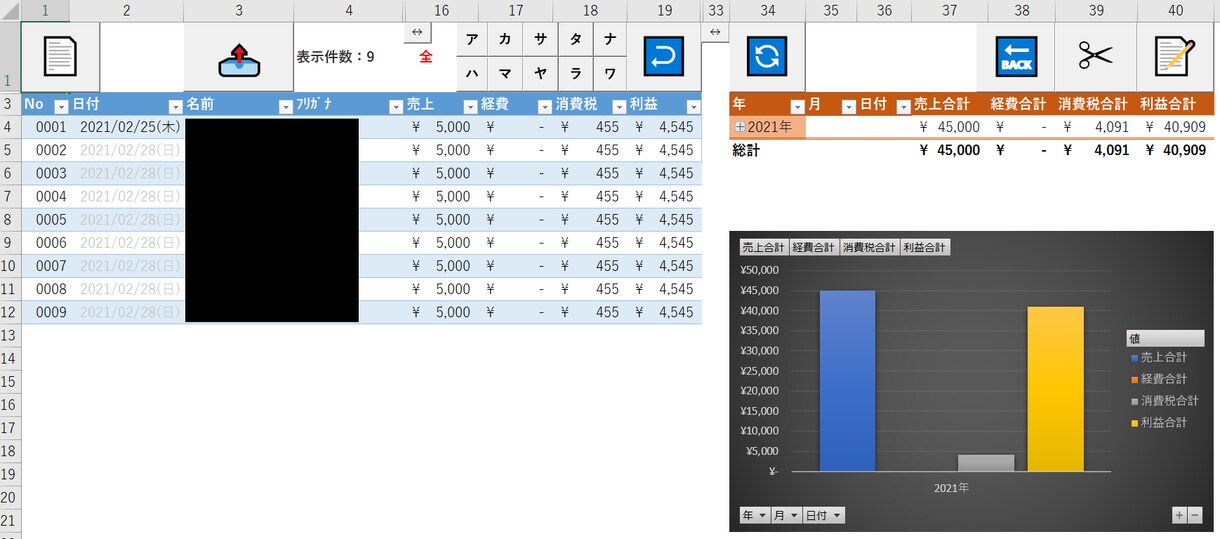Image resolution: width=1220 pixels, height=539 pixels.
Task: Click the 値 legend title in chart
Action: pyautogui.click(x=1165, y=338)
